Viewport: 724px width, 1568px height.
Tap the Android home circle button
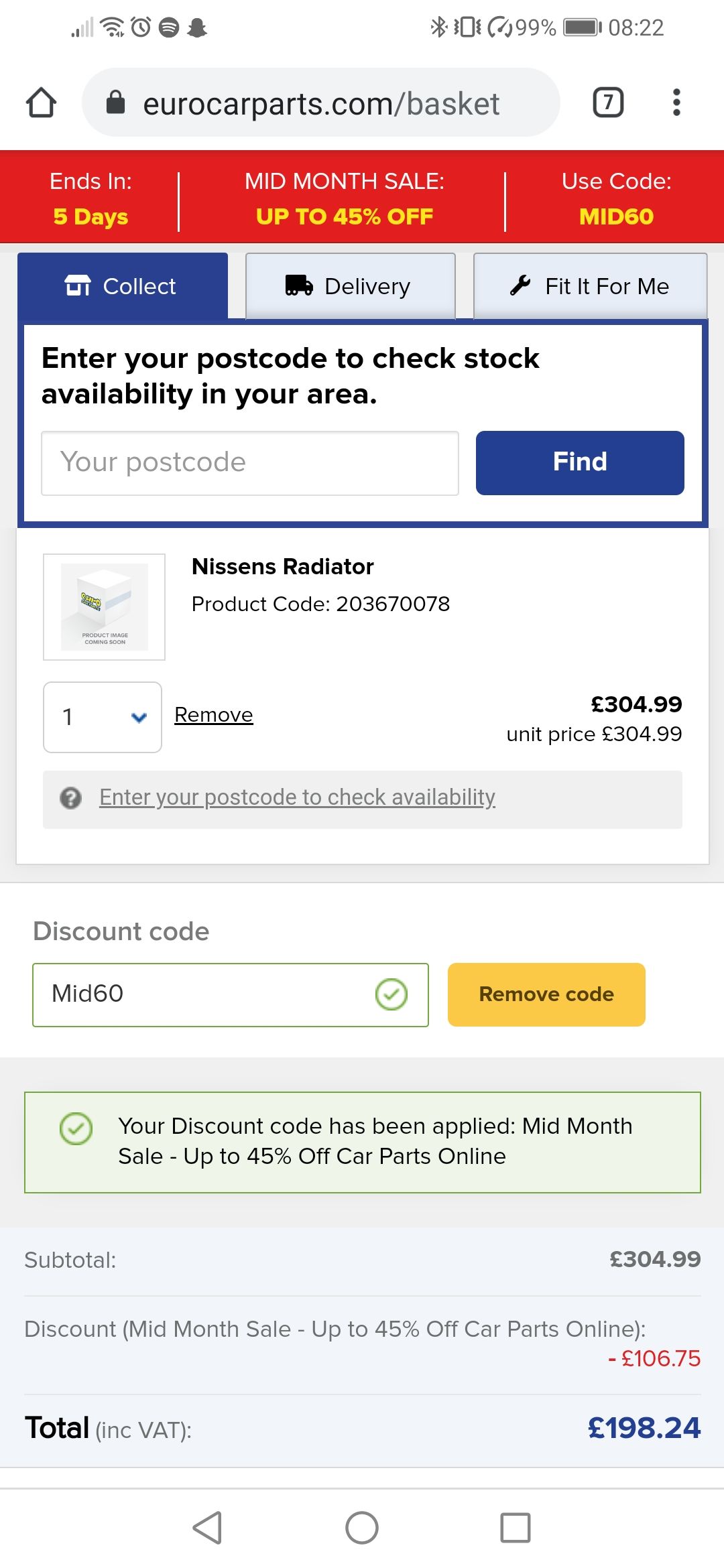tap(362, 1528)
